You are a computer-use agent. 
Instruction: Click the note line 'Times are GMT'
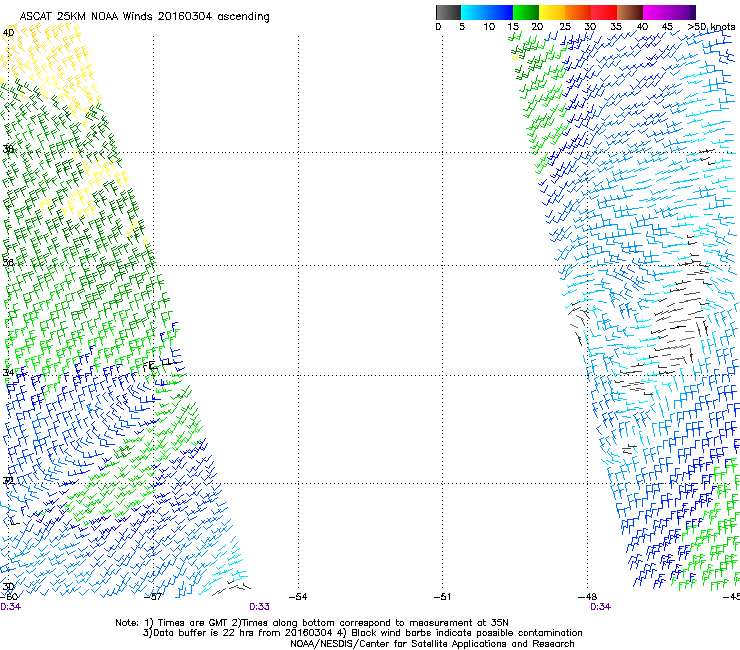[x=191, y=623]
